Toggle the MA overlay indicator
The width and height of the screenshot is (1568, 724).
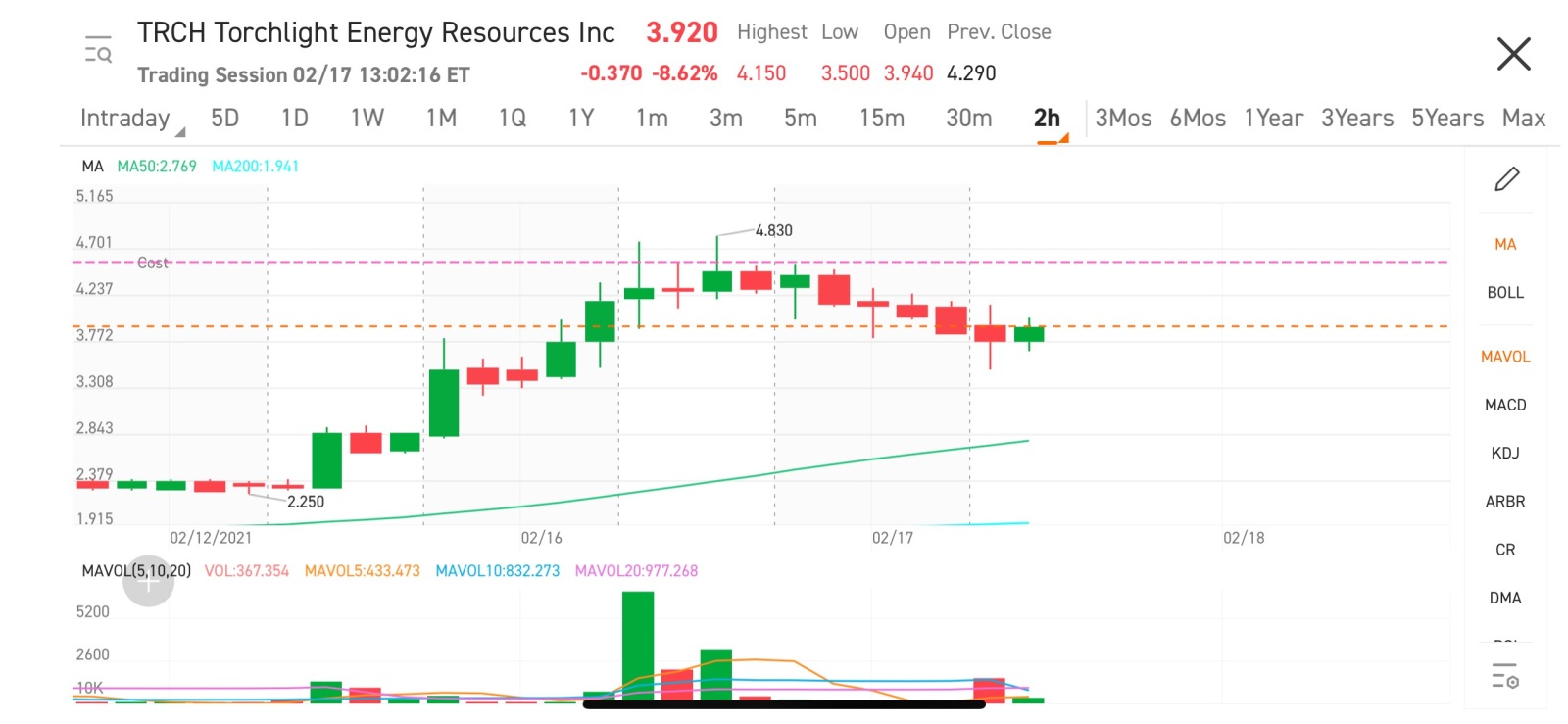[1505, 244]
